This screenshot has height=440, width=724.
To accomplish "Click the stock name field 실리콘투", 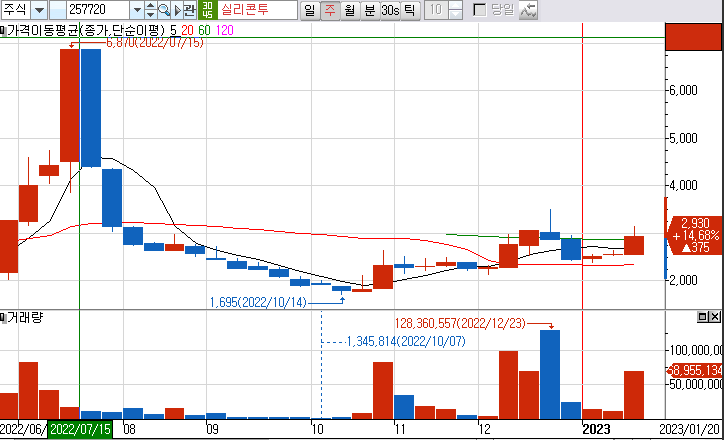I will tap(258, 10).
